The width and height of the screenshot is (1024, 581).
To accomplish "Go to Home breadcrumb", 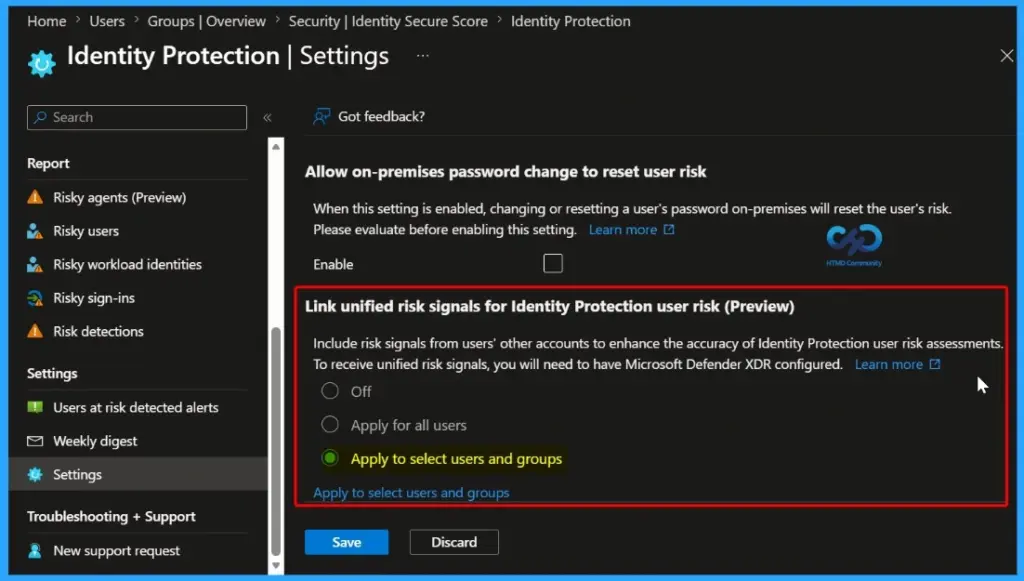I will (x=46, y=21).
